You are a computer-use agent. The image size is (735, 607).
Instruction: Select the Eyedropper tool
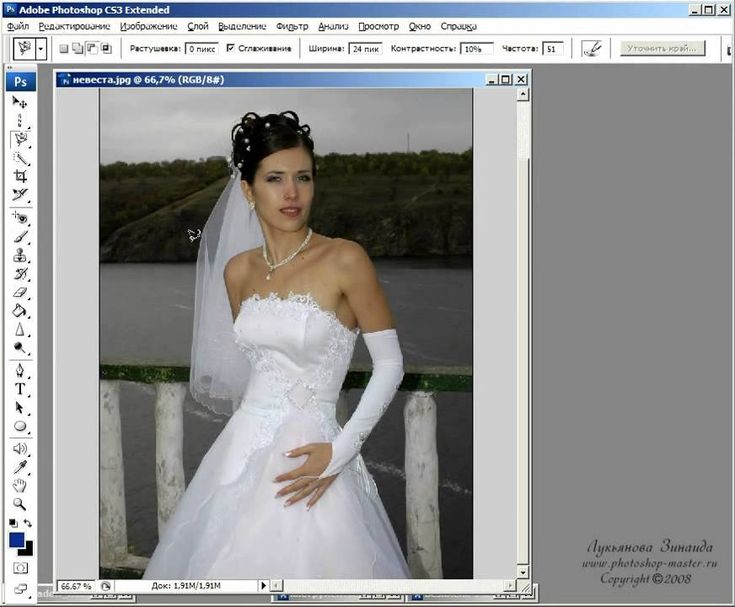[x=20, y=467]
